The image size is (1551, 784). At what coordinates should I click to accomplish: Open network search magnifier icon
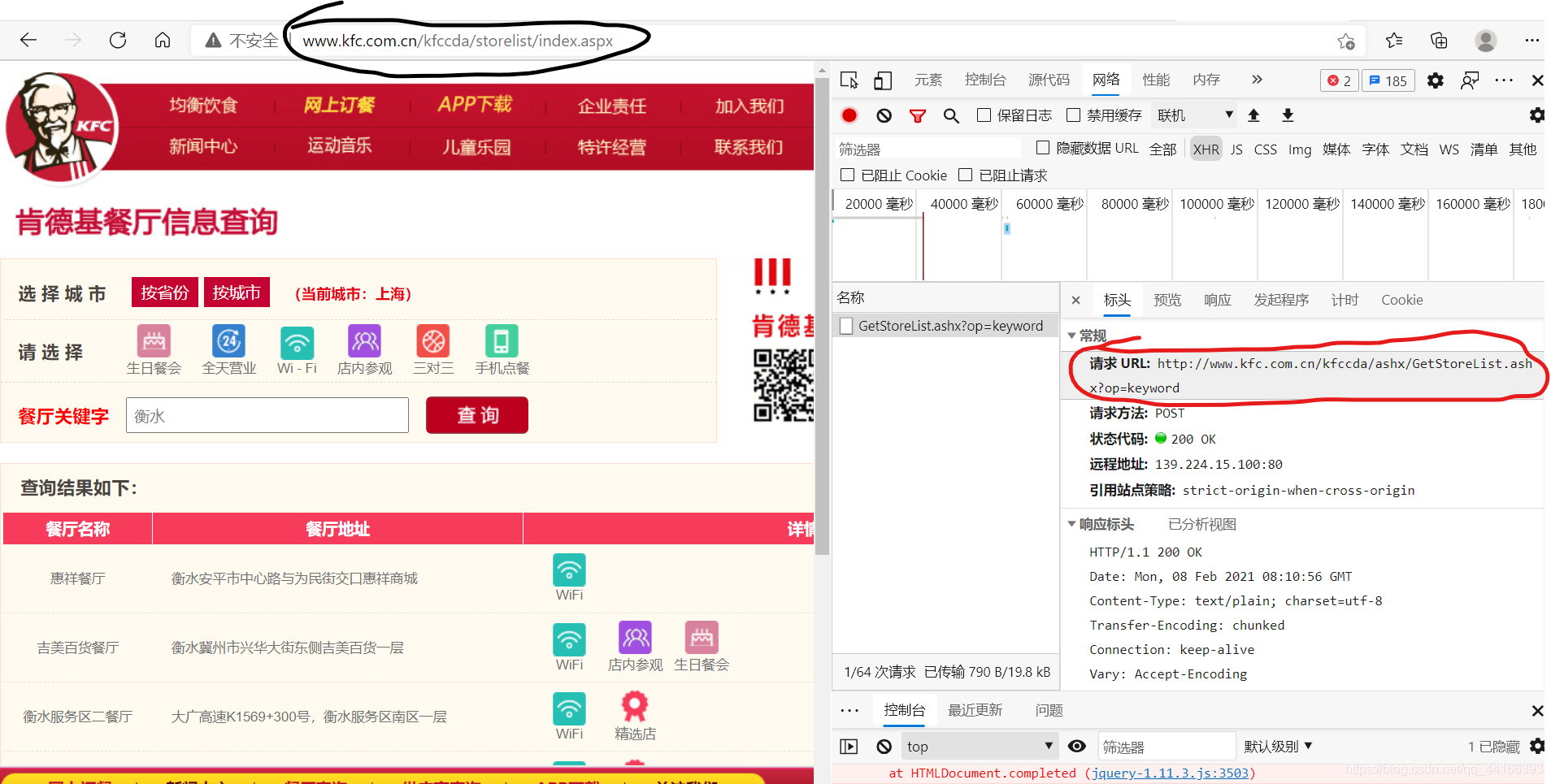(x=951, y=116)
